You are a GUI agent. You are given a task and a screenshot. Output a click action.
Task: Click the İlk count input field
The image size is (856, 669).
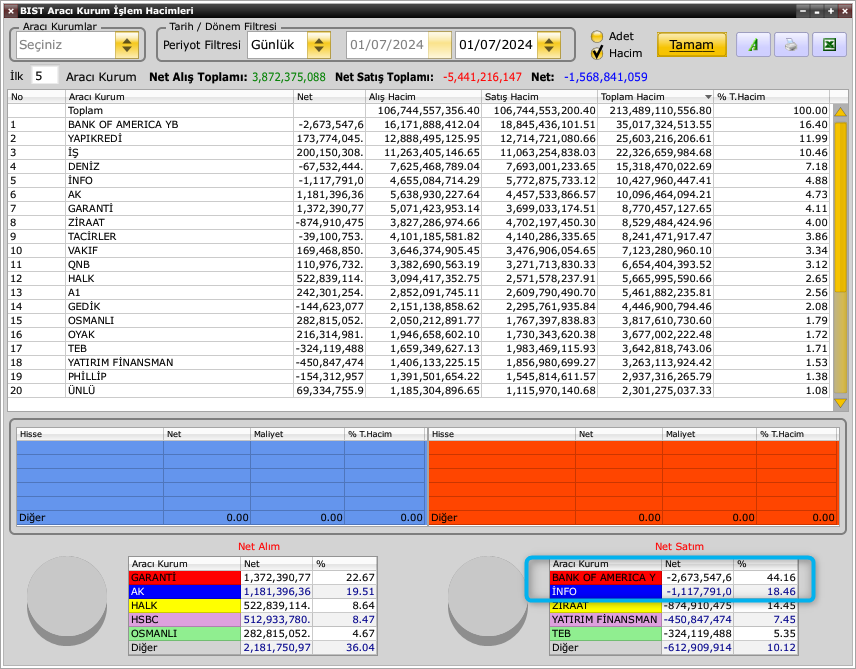pos(45,76)
